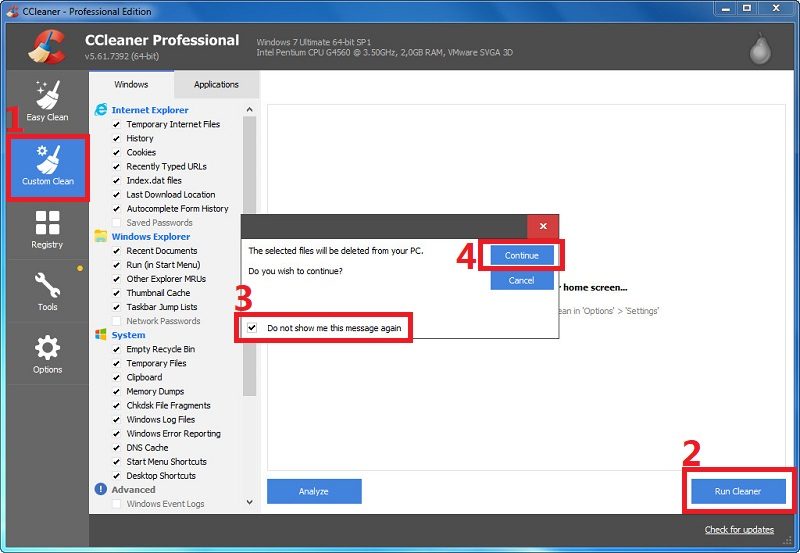Click the Windows Error Reporting label
Viewport: 800px width, 553px height.
coord(173,434)
